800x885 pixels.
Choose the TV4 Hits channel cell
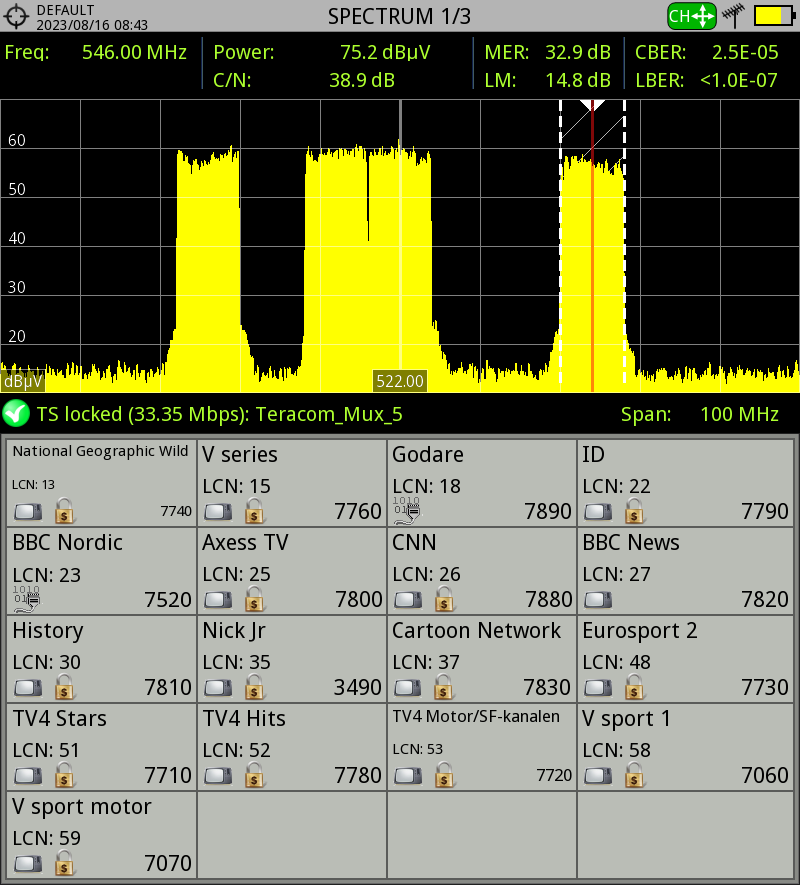[x=292, y=747]
